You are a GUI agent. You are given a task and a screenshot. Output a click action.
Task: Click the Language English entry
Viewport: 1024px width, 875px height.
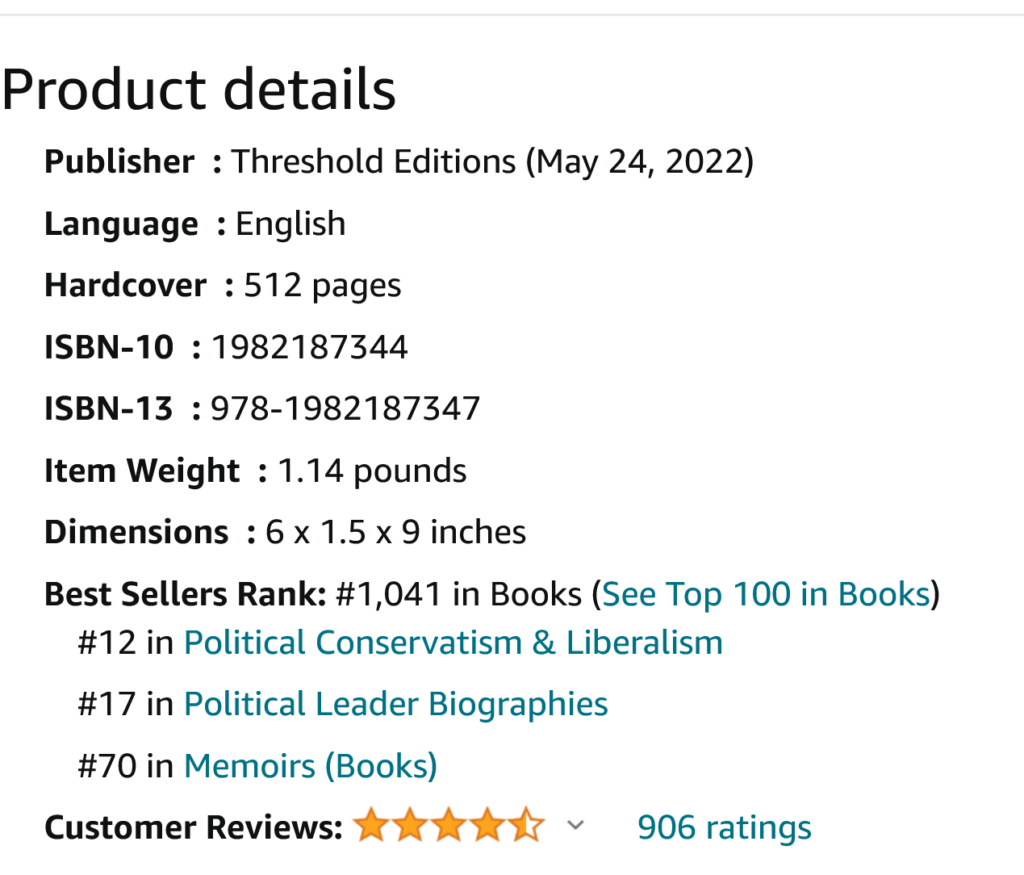[x=290, y=223]
